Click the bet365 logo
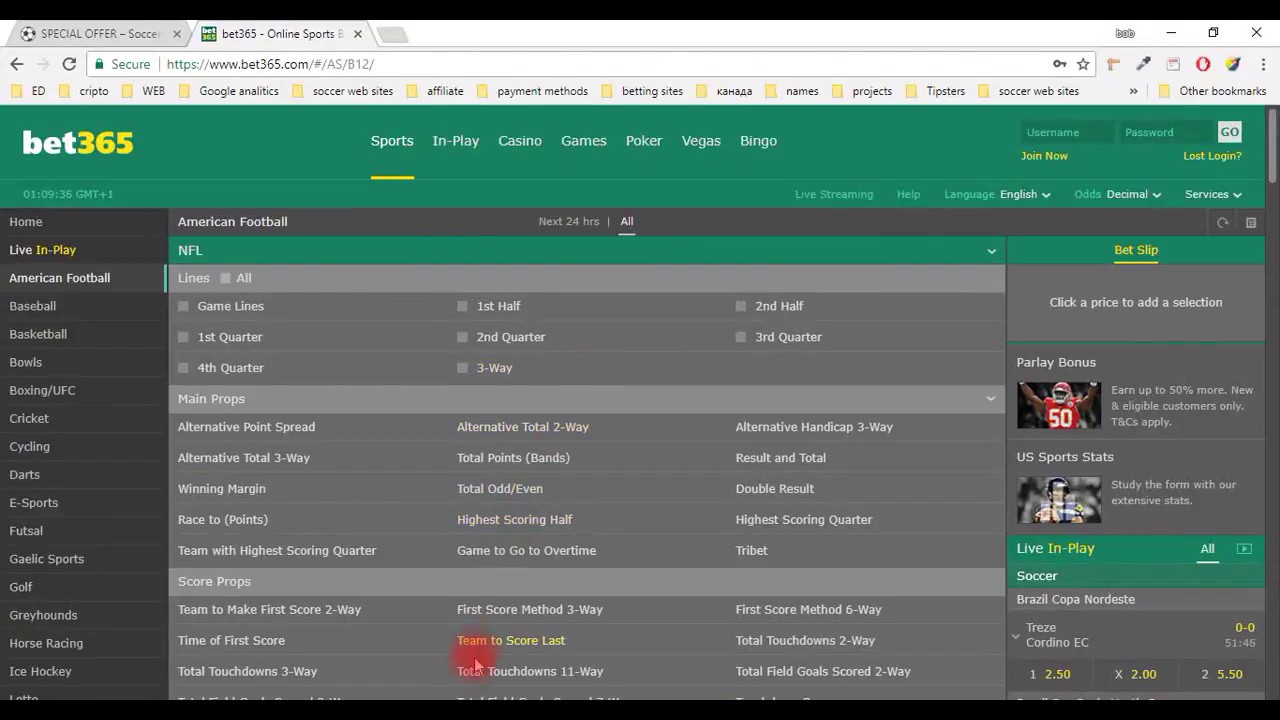 click(78, 143)
